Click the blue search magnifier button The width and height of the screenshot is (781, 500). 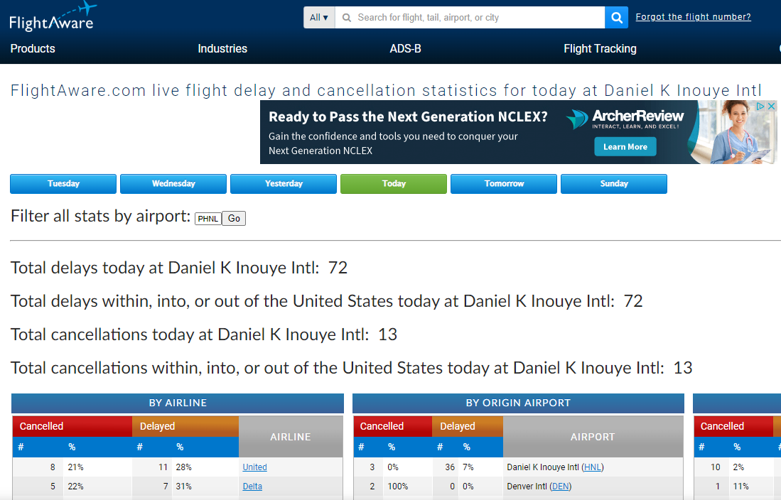[616, 17]
